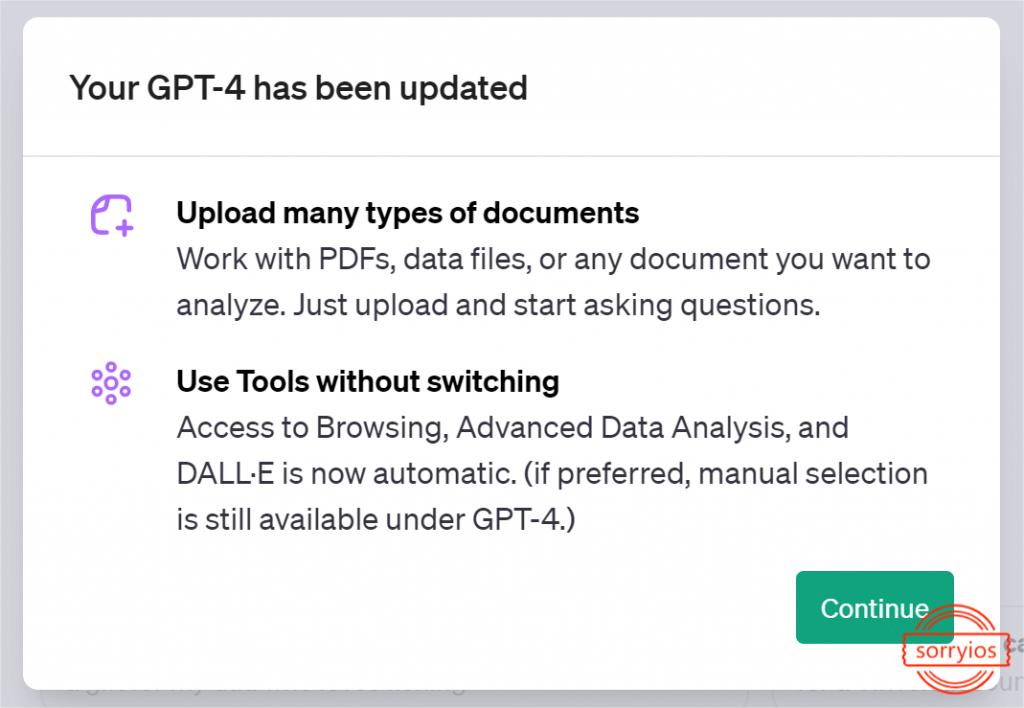The image size is (1024, 708).
Task: Click the 'Work with PDFs, data files' text line
Action: 553,260
